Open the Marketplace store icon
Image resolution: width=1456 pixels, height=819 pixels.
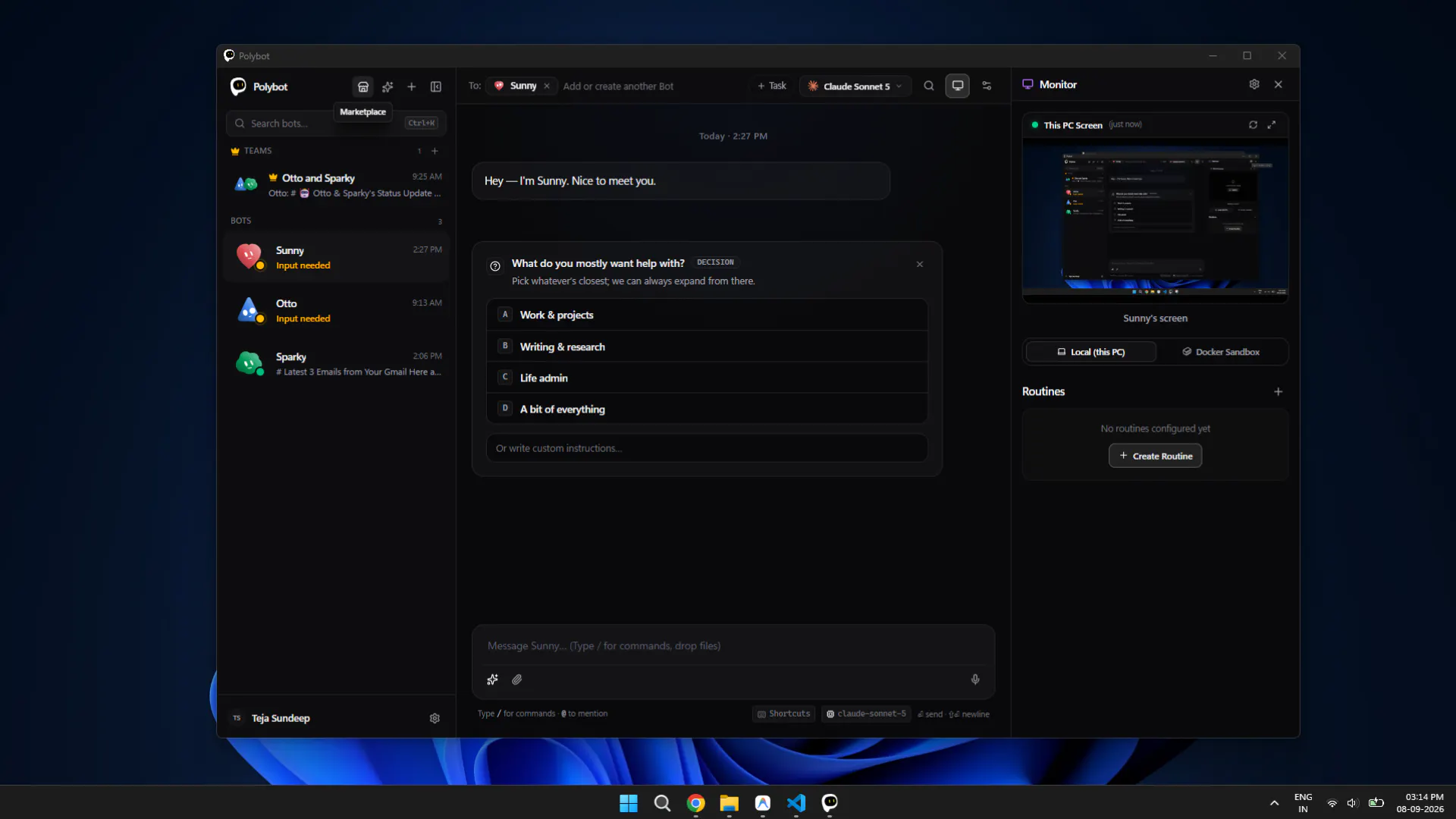[363, 86]
